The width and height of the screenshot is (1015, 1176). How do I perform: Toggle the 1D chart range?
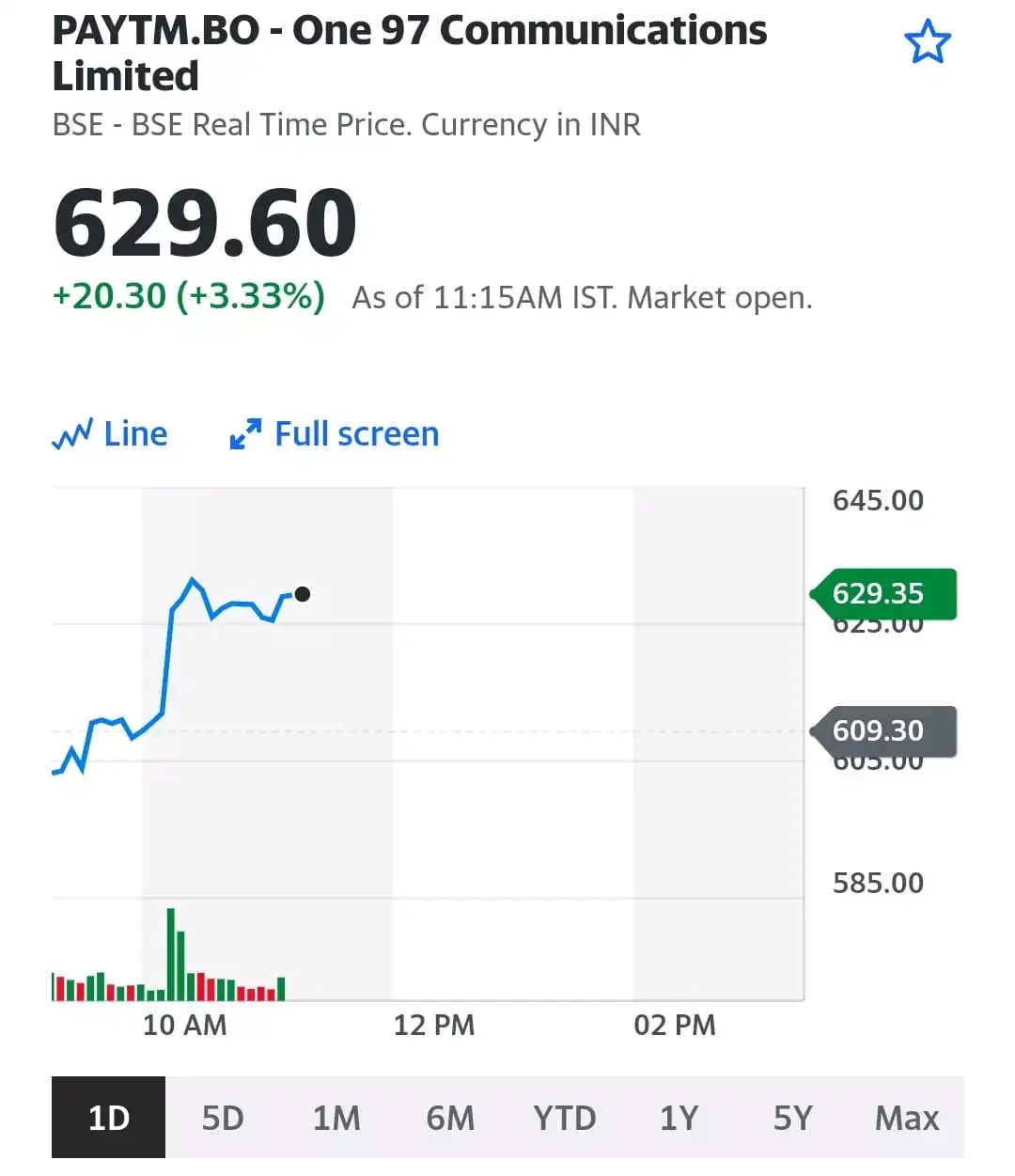108,1117
